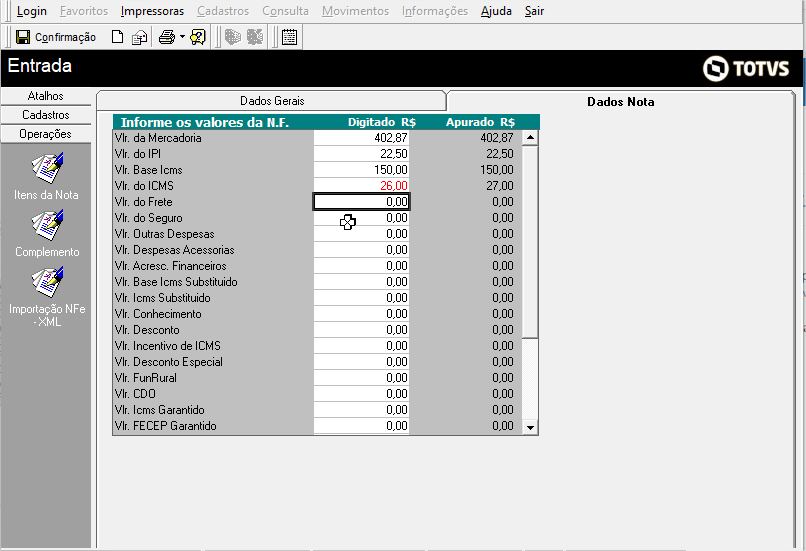Click the red Vlr. do ICMS 26,00 field
The image size is (806, 551).
tap(361, 186)
